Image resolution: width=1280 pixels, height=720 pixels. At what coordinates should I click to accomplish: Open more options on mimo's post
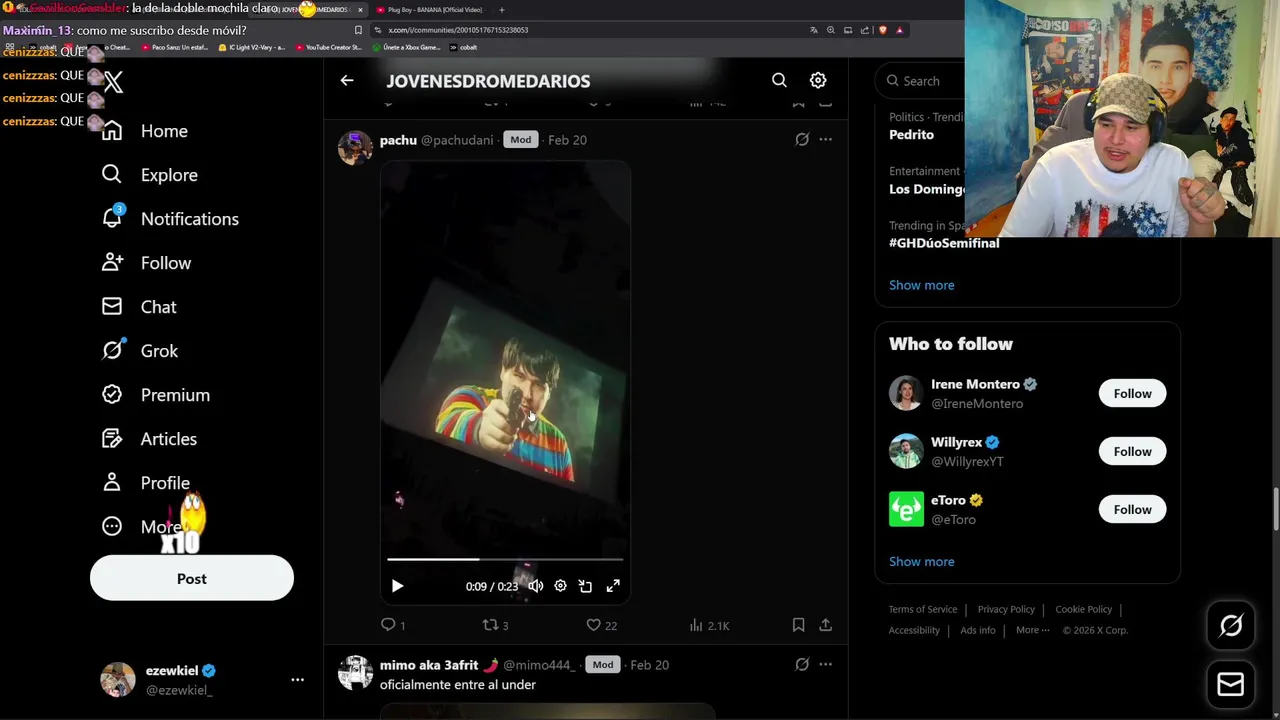point(825,665)
